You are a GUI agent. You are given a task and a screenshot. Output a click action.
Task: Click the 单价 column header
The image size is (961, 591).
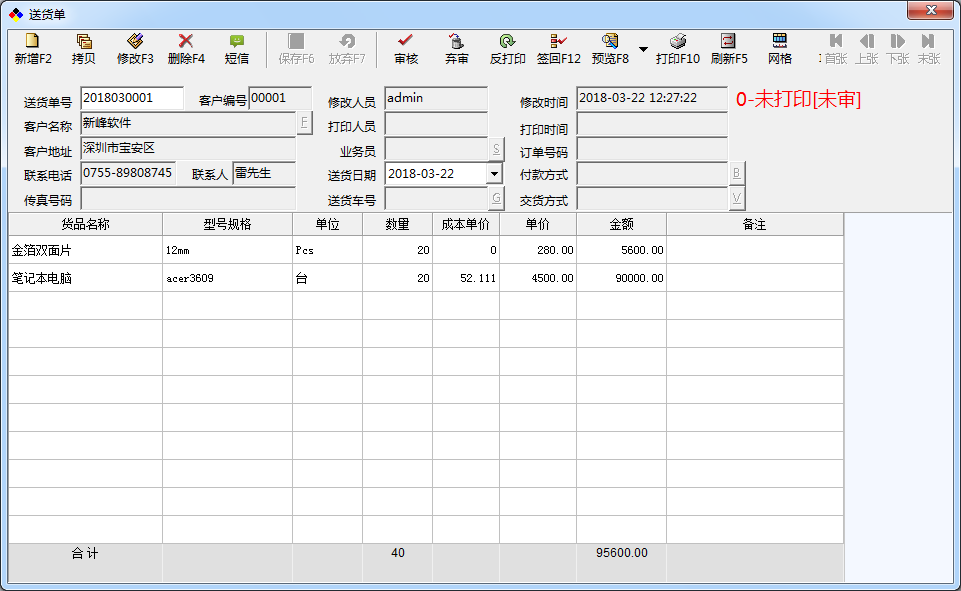pyautogui.click(x=537, y=224)
